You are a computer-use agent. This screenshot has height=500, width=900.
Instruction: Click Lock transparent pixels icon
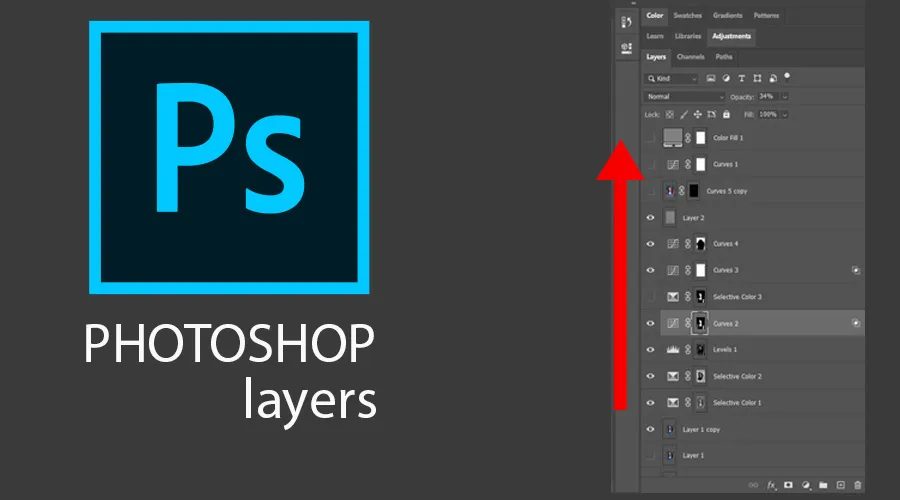tap(670, 115)
